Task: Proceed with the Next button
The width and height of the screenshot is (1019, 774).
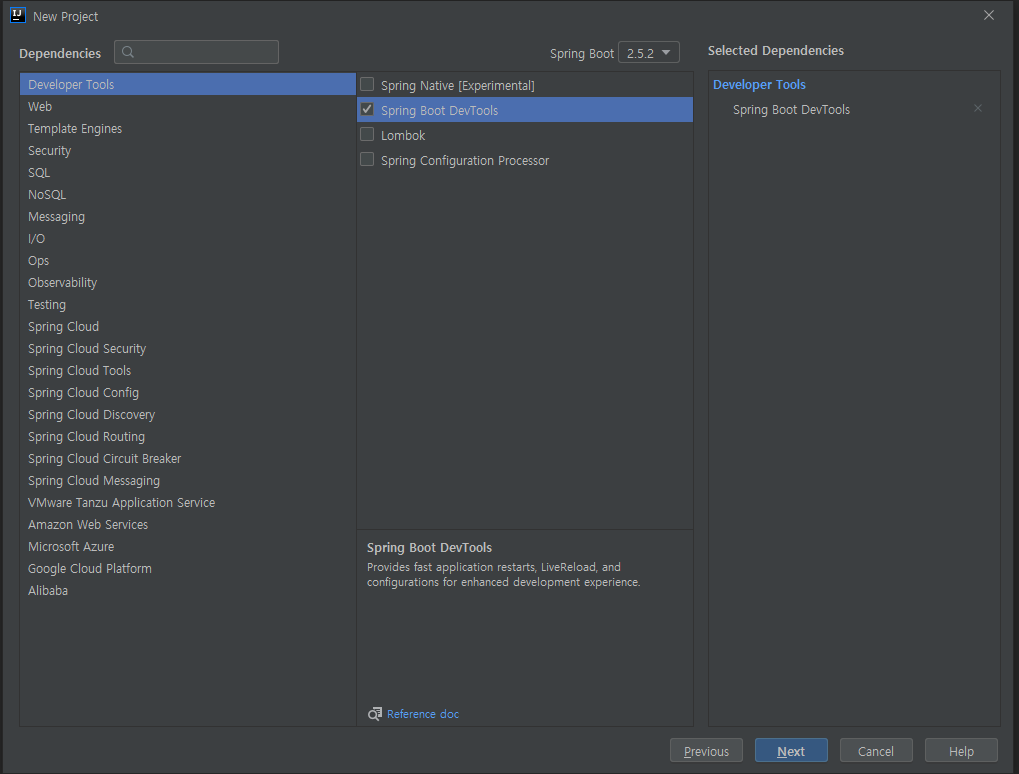Action: (791, 751)
